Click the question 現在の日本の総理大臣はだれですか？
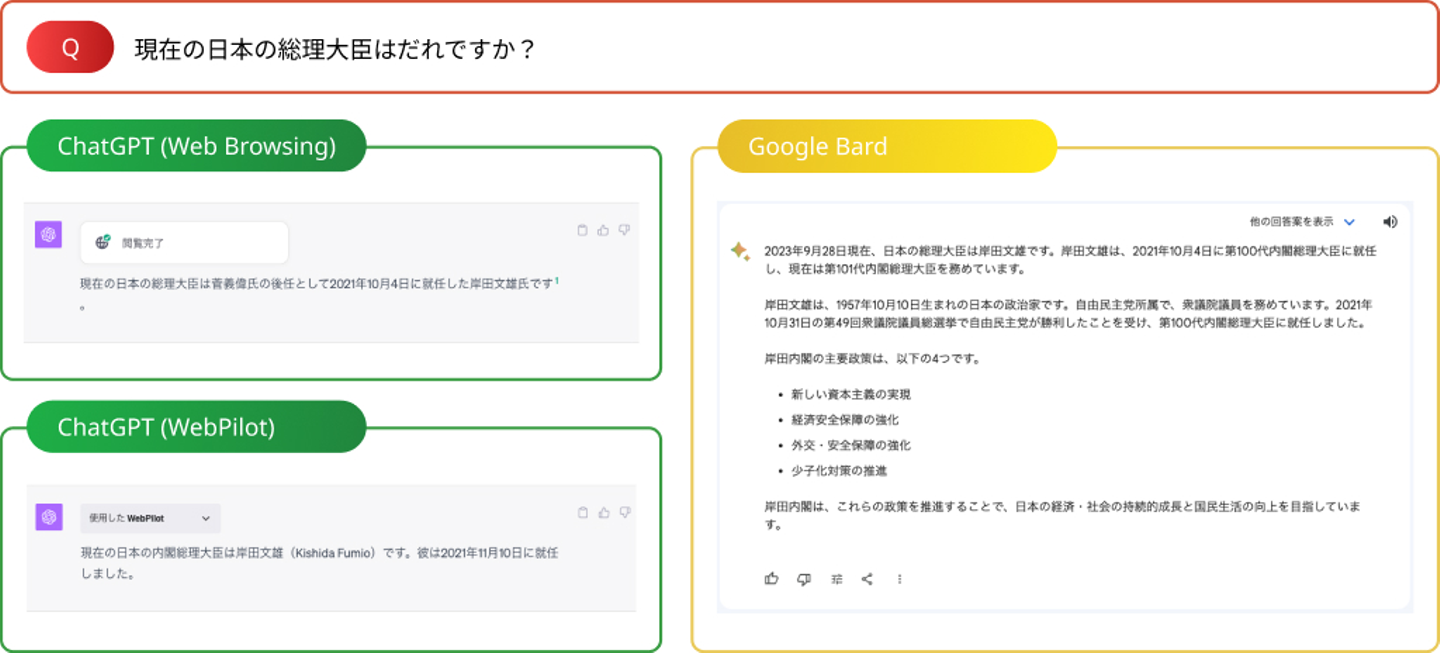 pos(335,49)
